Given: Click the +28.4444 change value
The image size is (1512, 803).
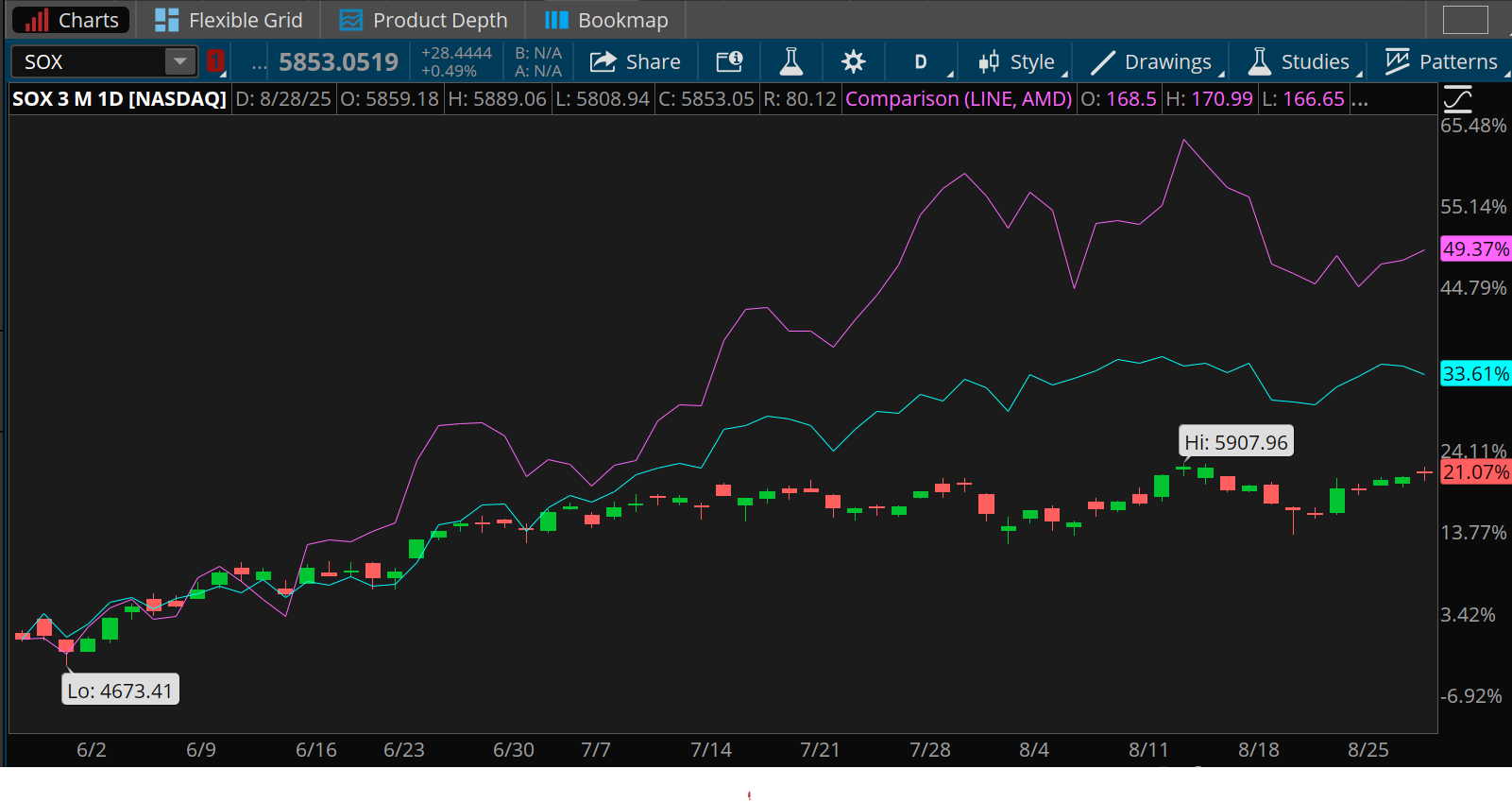Looking at the screenshot, I should pyautogui.click(x=456, y=53).
